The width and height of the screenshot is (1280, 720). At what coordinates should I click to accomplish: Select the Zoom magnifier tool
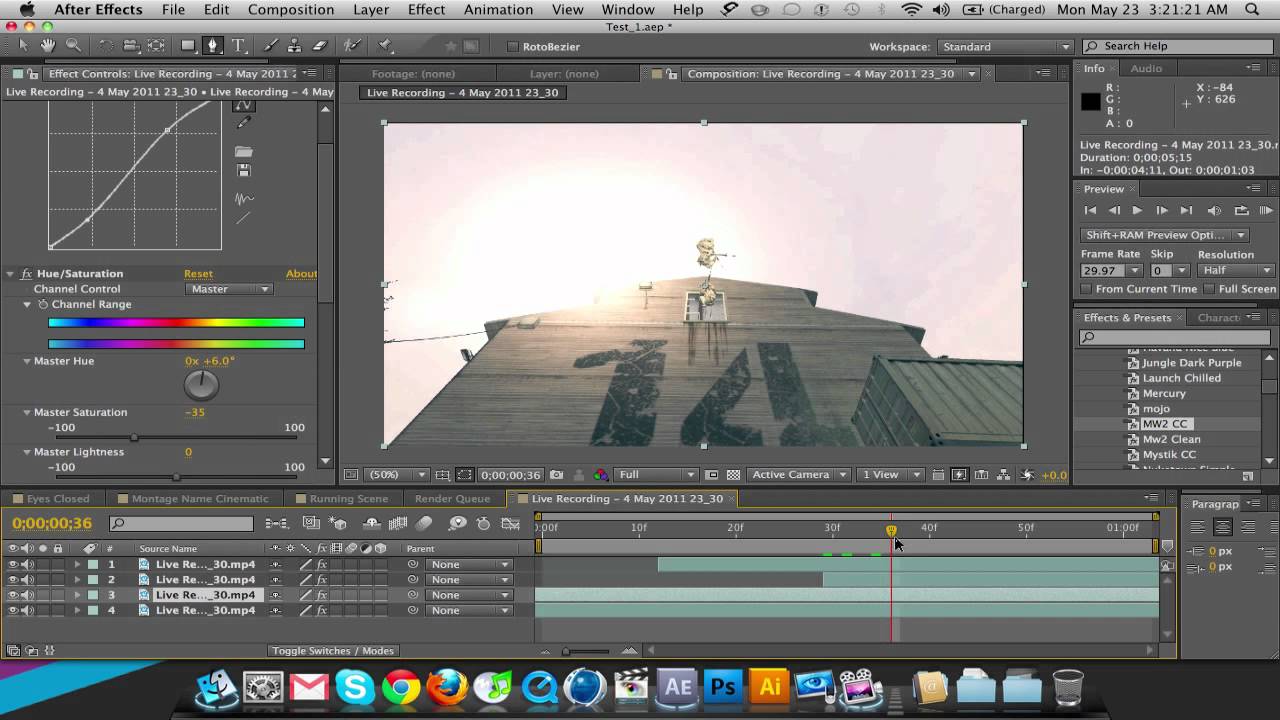[x=73, y=46]
